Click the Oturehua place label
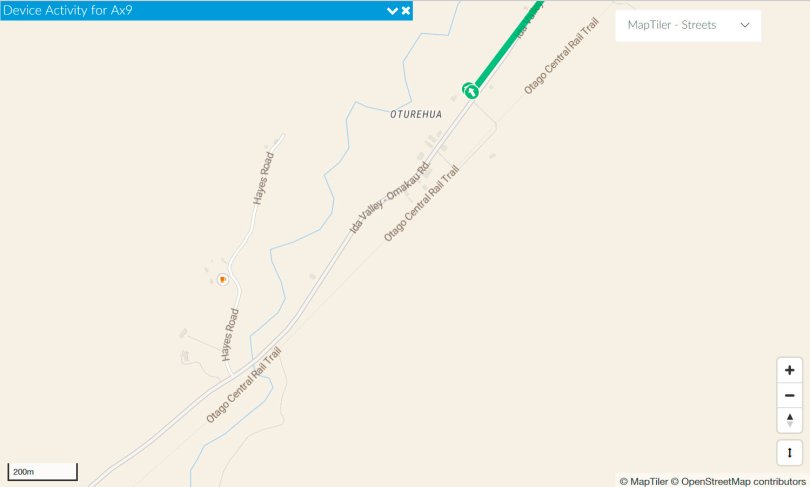810x487 pixels. point(416,115)
